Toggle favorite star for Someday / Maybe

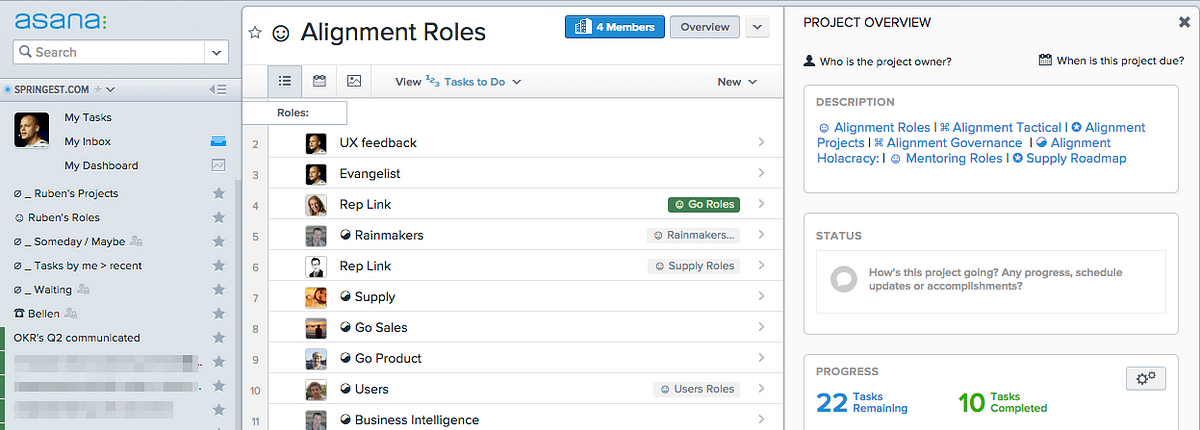click(x=219, y=241)
